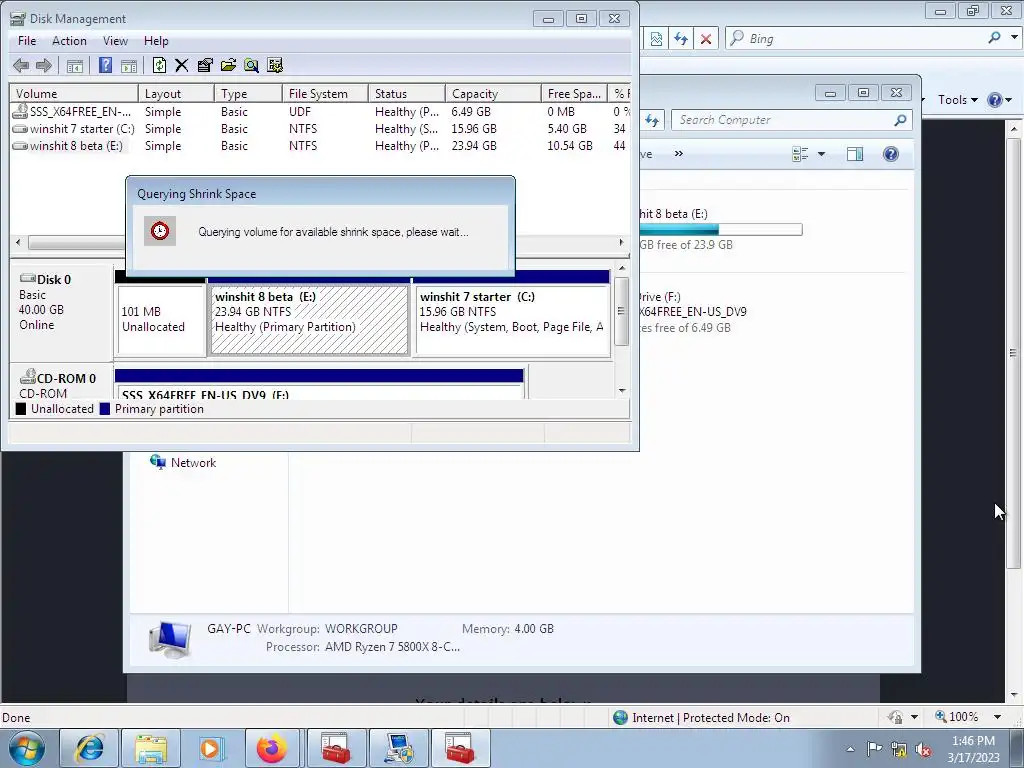Click the muted volume tray icon
This screenshot has height=768, width=1024.
tap(923, 749)
